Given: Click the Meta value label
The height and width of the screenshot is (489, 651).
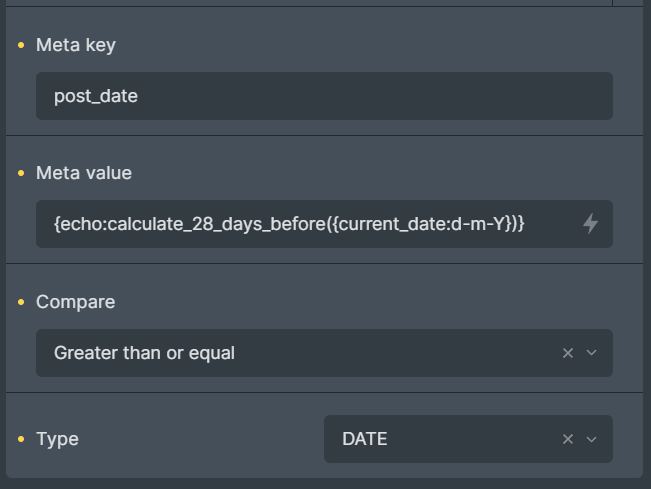Looking at the screenshot, I should pyautogui.click(x=84, y=173).
